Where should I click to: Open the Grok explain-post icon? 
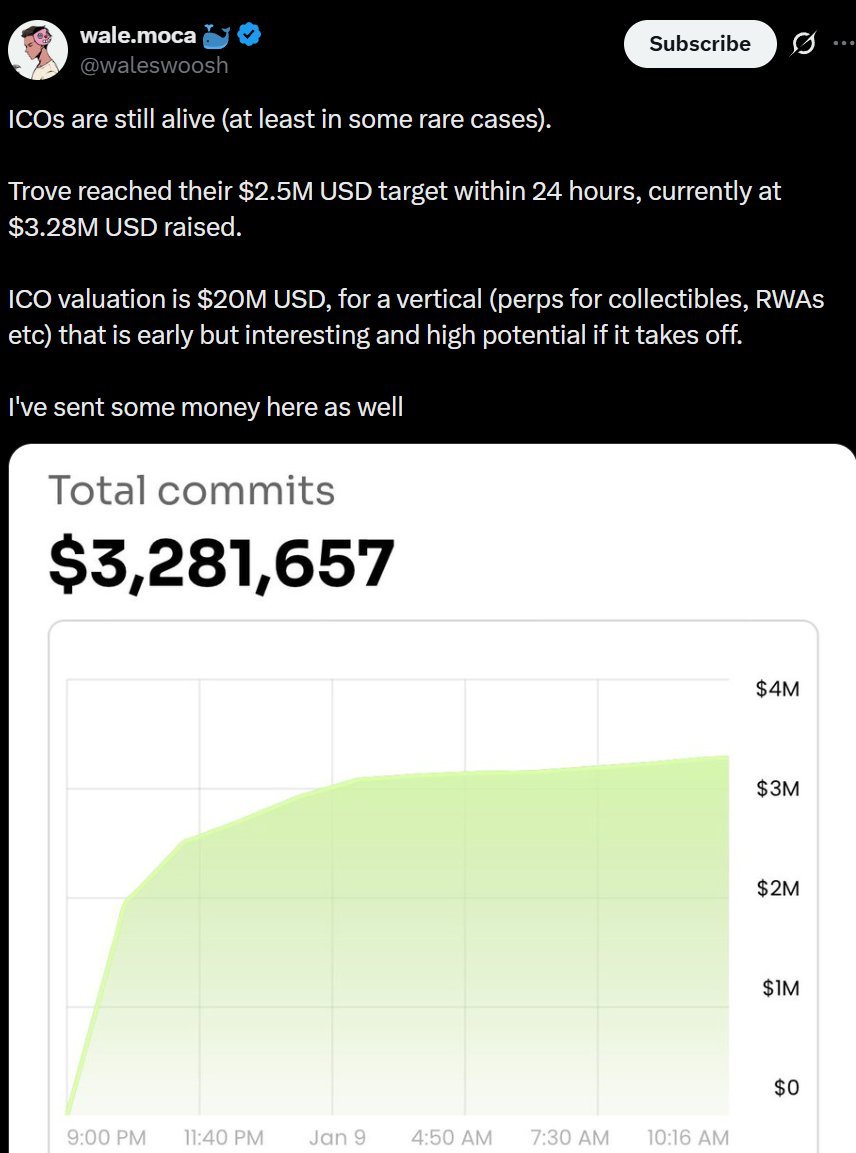pyautogui.click(x=801, y=44)
